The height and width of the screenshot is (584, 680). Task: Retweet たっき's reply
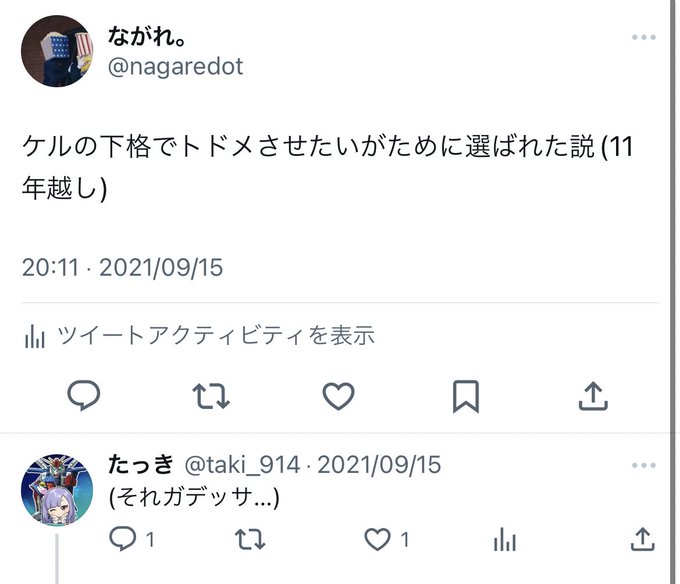tap(250, 539)
